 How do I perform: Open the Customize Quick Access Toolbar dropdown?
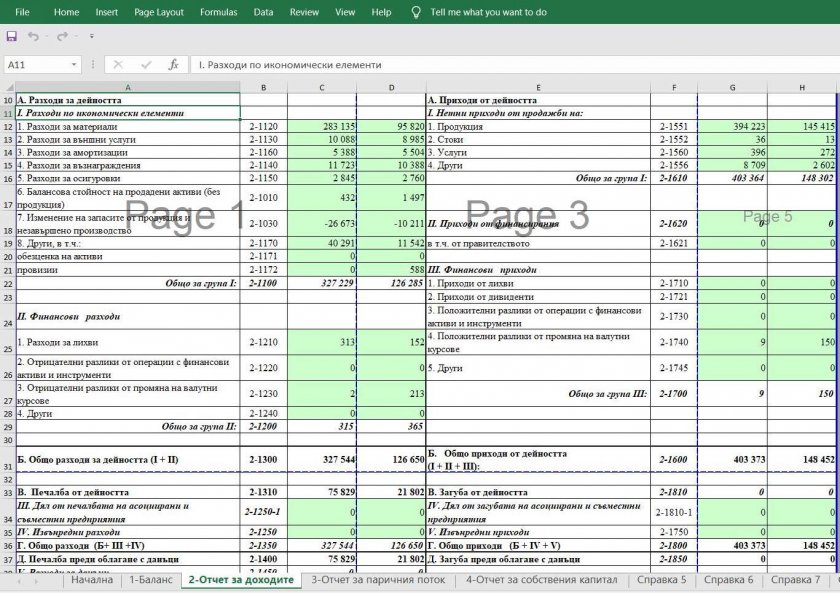point(92,36)
